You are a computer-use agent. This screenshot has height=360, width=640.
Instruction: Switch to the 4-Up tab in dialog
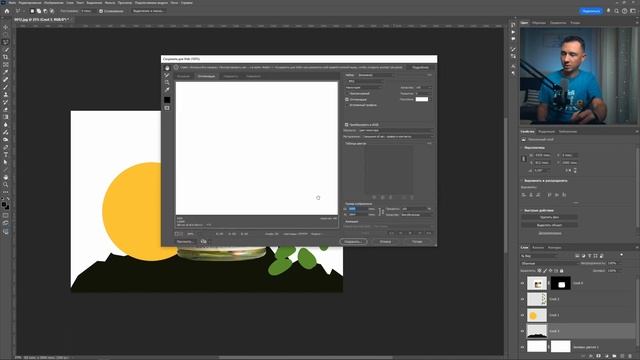[x=253, y=76]
